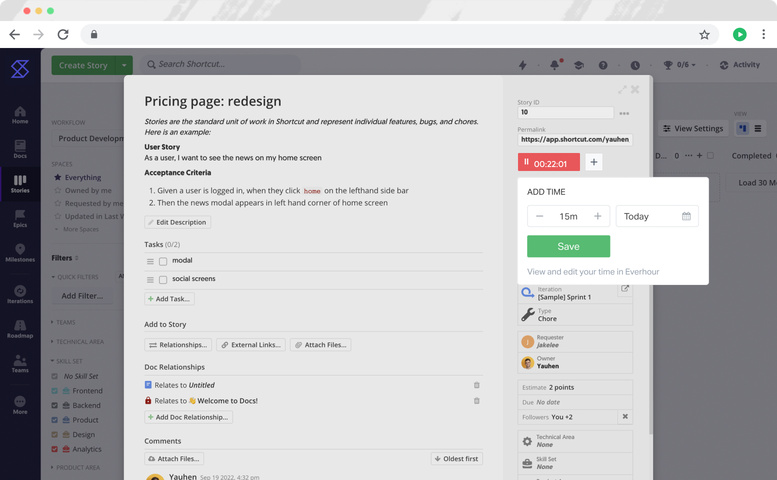
Task: Open View and edit your time in Everhour
Action: 593,271
